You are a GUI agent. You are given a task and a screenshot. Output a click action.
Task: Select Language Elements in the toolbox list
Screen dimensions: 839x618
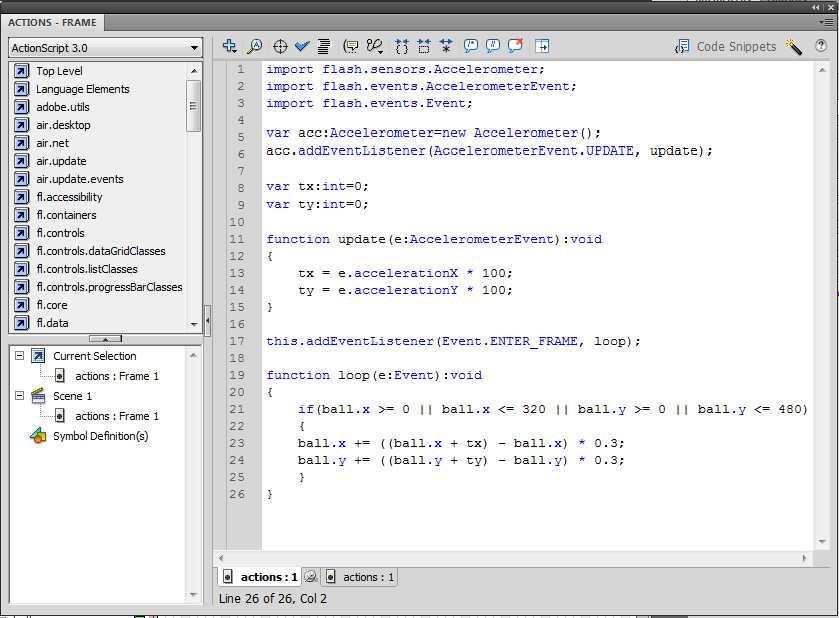pos(82,89)
